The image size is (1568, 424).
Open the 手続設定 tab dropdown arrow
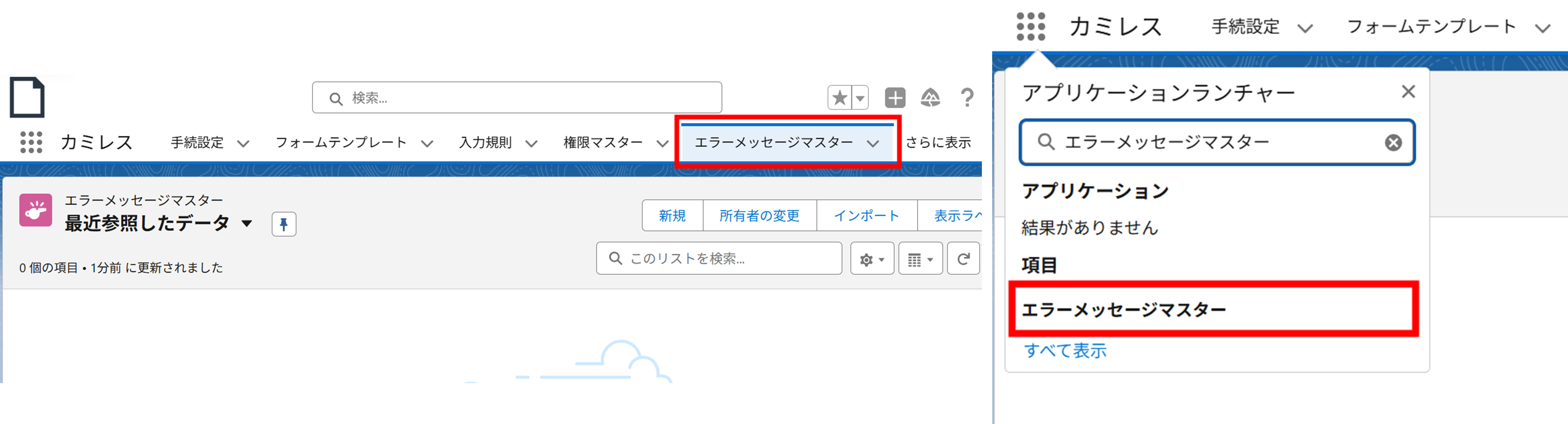pyautogui.click(x=243, y=143)
